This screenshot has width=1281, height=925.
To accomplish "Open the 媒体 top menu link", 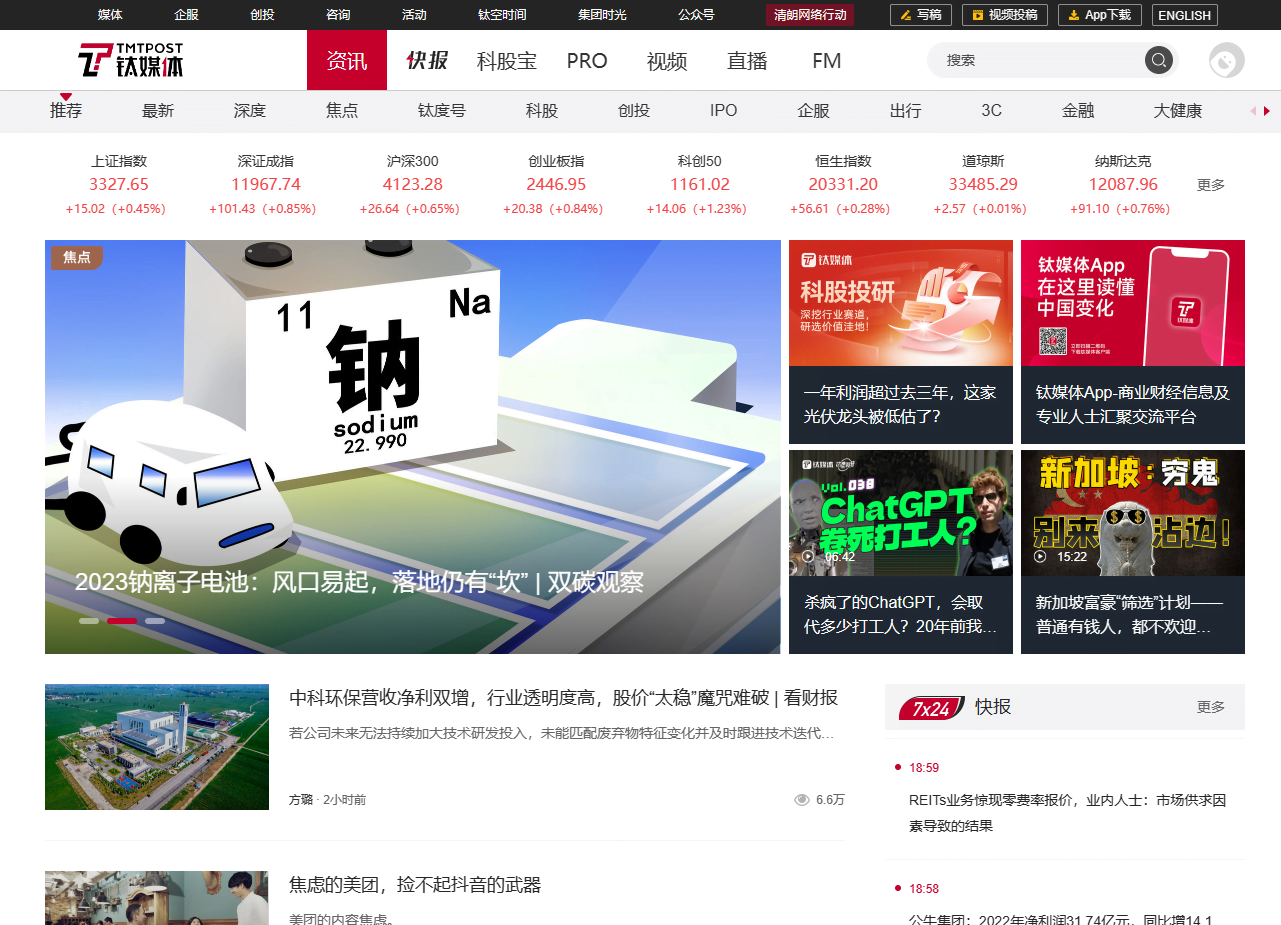I will pos(110,15).
